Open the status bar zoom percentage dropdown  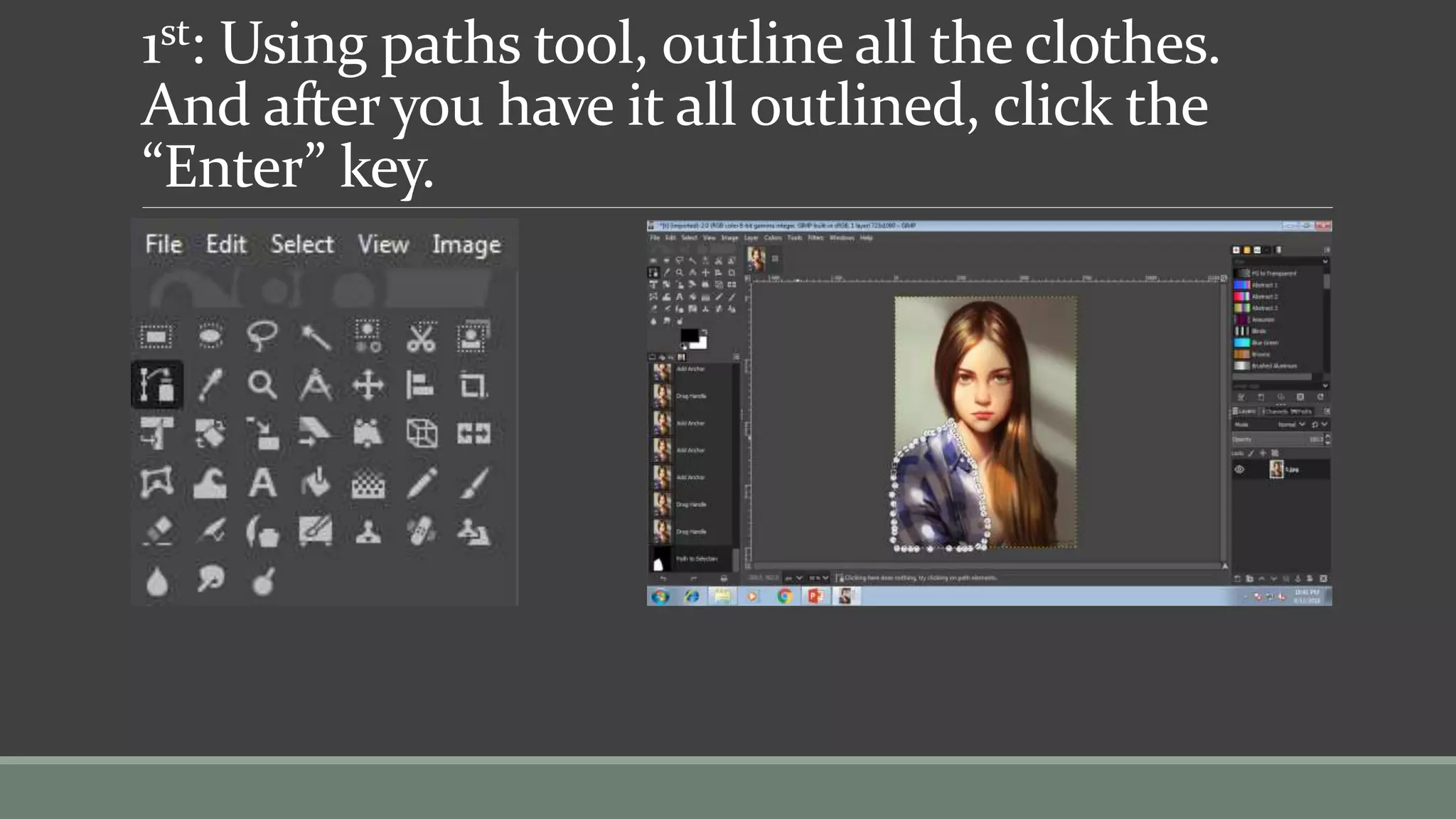819,578
